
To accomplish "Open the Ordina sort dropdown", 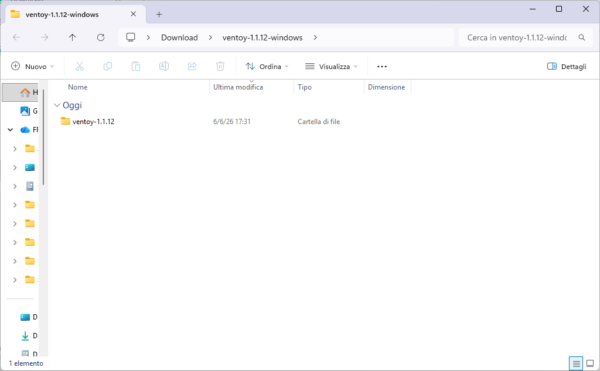I will pyautogui.click(x=267, y=67).
